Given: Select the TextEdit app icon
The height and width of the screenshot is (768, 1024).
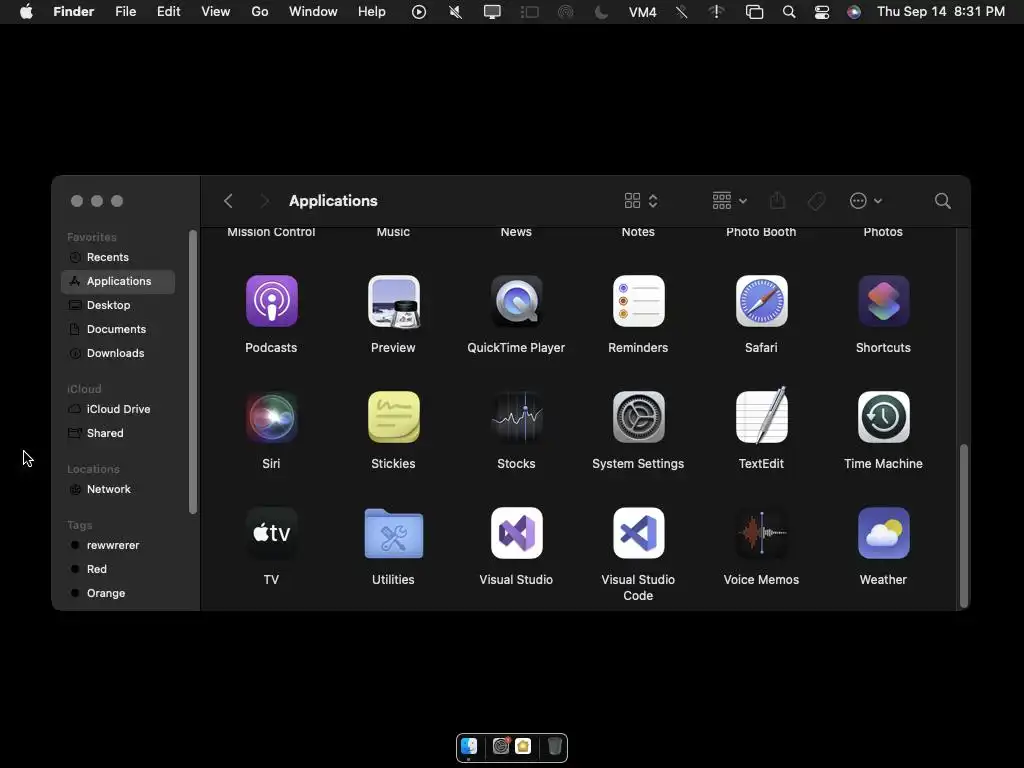Looking at the screenshot, I should [x=761, y=415].
